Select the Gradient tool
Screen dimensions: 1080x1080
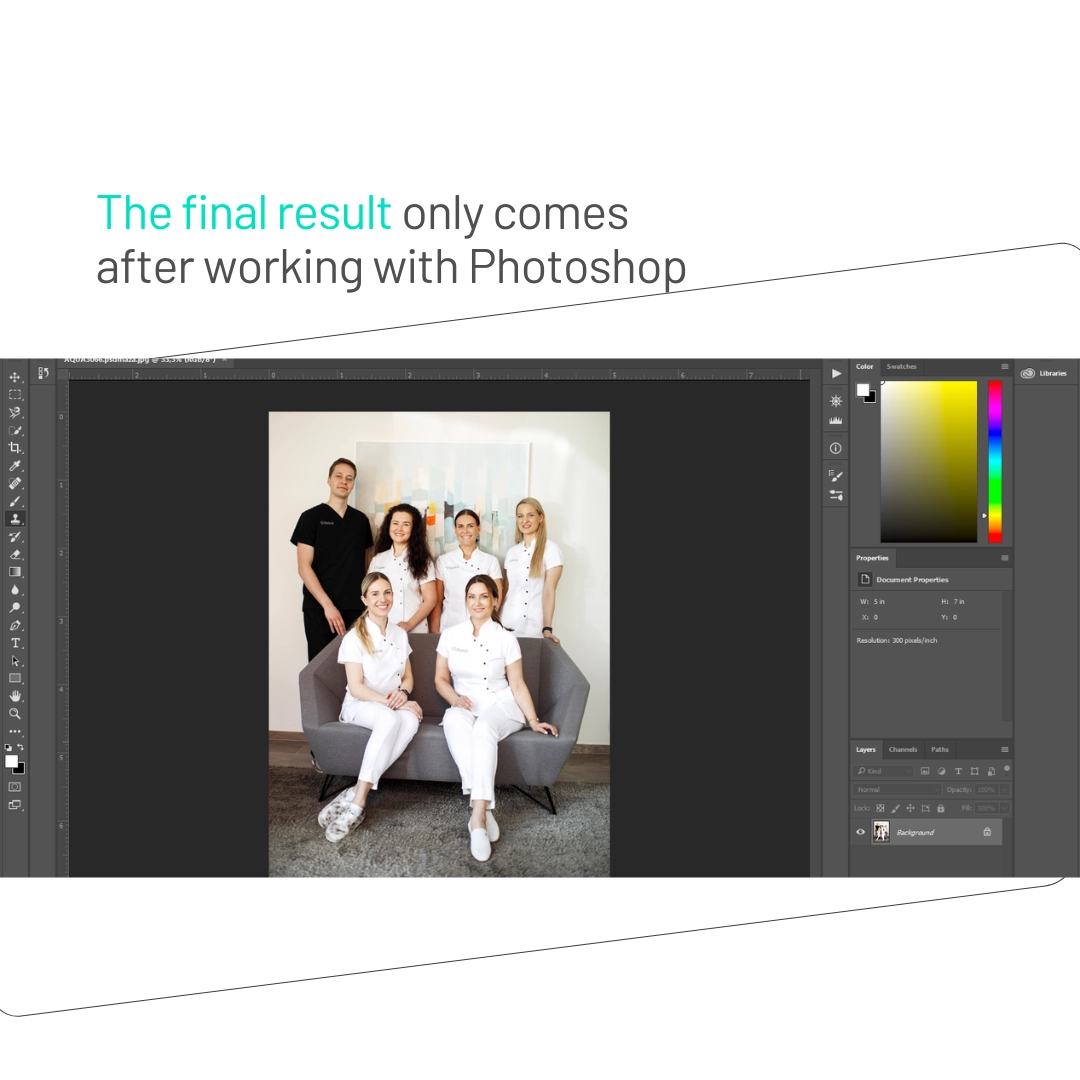[x=14, y=572]
